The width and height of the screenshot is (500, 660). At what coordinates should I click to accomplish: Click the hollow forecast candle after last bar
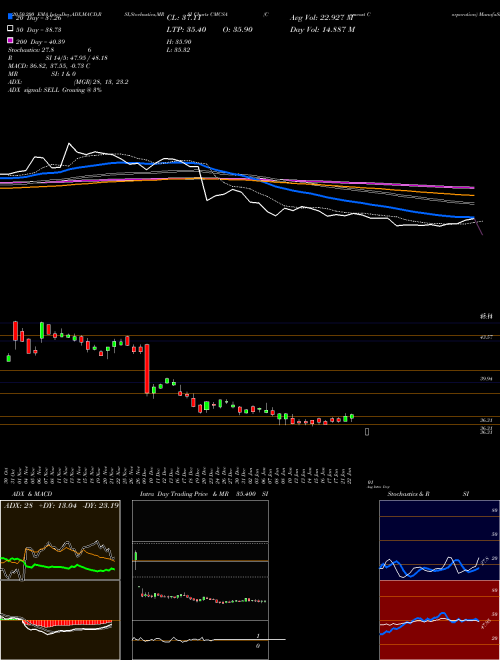click(x=367, y=431)
